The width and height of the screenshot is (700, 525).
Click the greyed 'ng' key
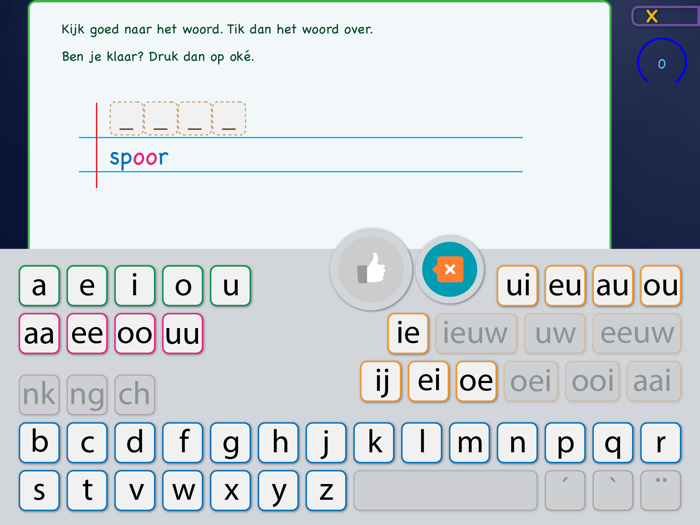[87, 395]
